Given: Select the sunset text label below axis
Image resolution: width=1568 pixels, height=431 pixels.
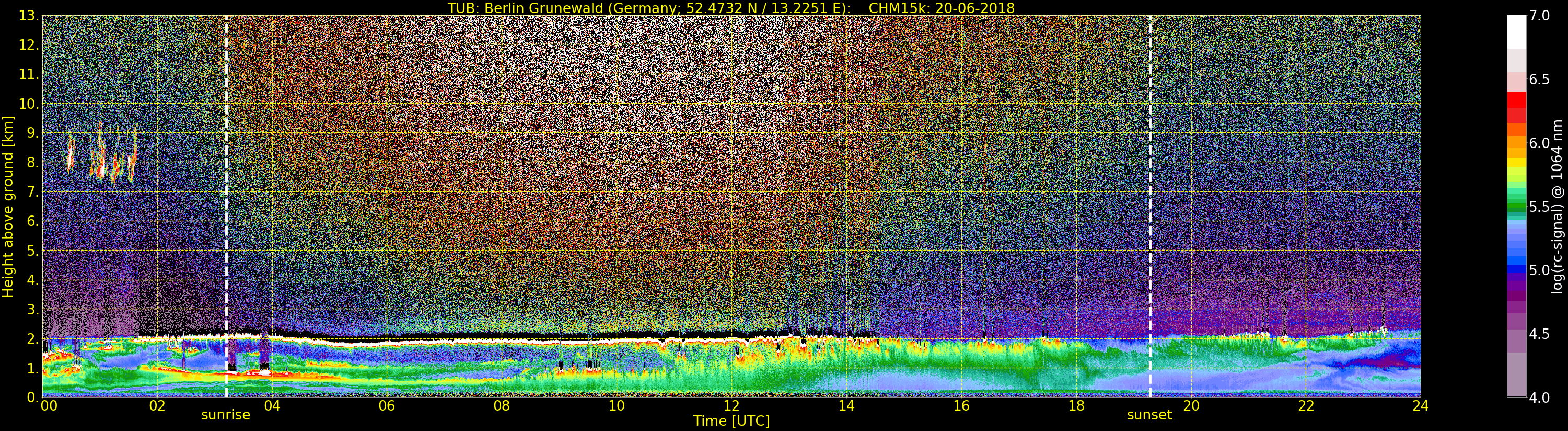Looking at the screenshot, I should (1149, 415).
